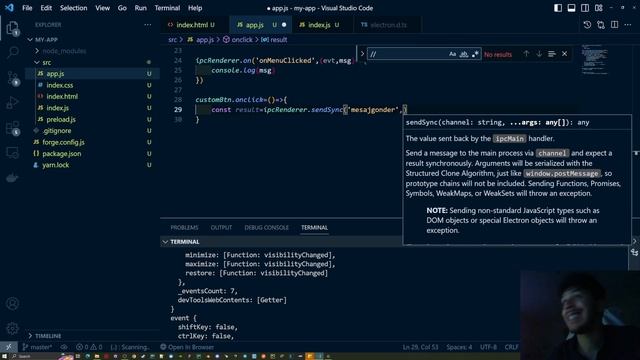Open index.html in the explorer tree
Screen dimensions: 640x360
[x=62, y=97]
